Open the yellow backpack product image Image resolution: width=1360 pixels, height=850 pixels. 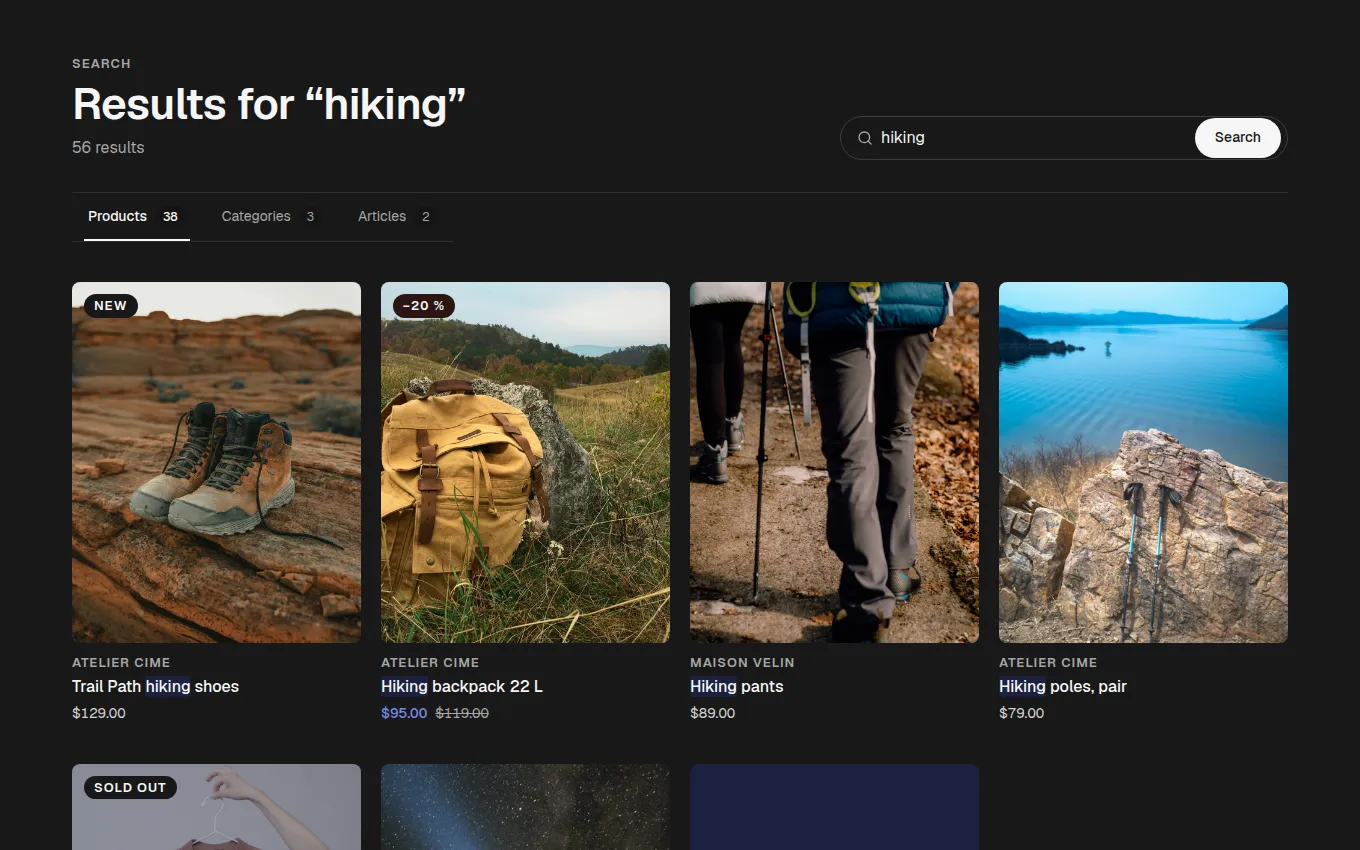(525, 462)
